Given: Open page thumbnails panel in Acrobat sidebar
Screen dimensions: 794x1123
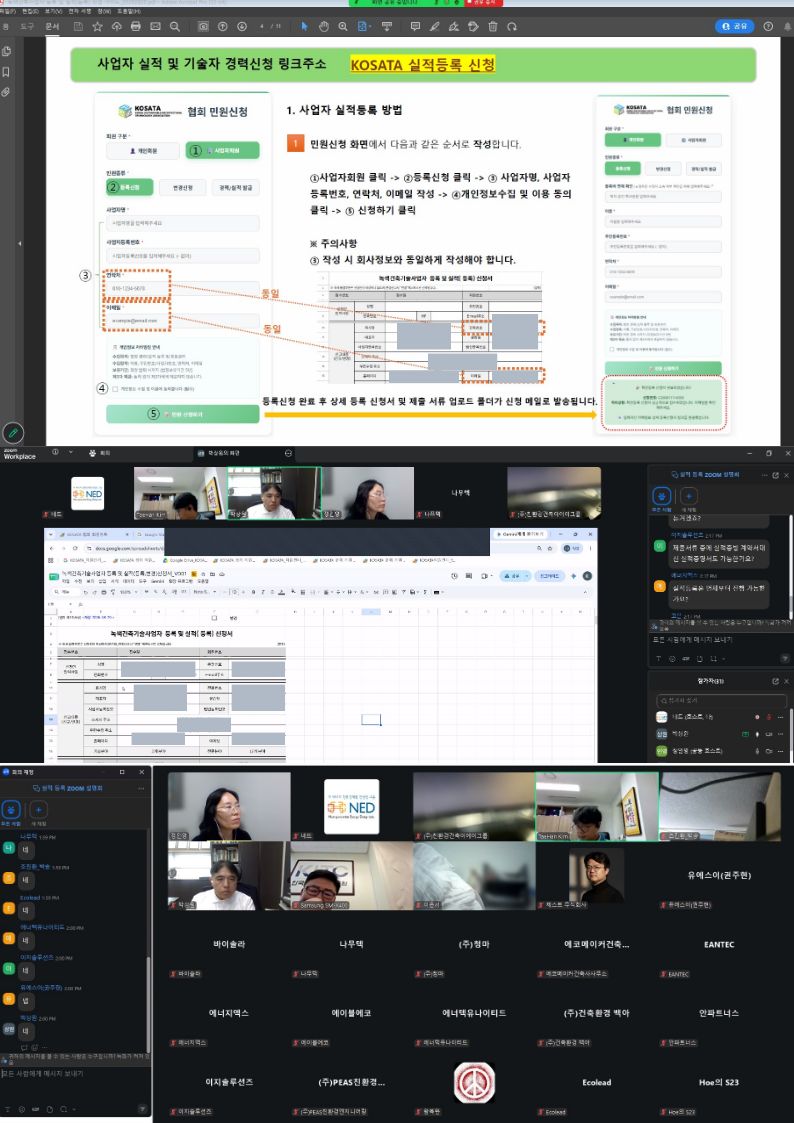Looking at the screenshot, I should [x=6, y=52].
